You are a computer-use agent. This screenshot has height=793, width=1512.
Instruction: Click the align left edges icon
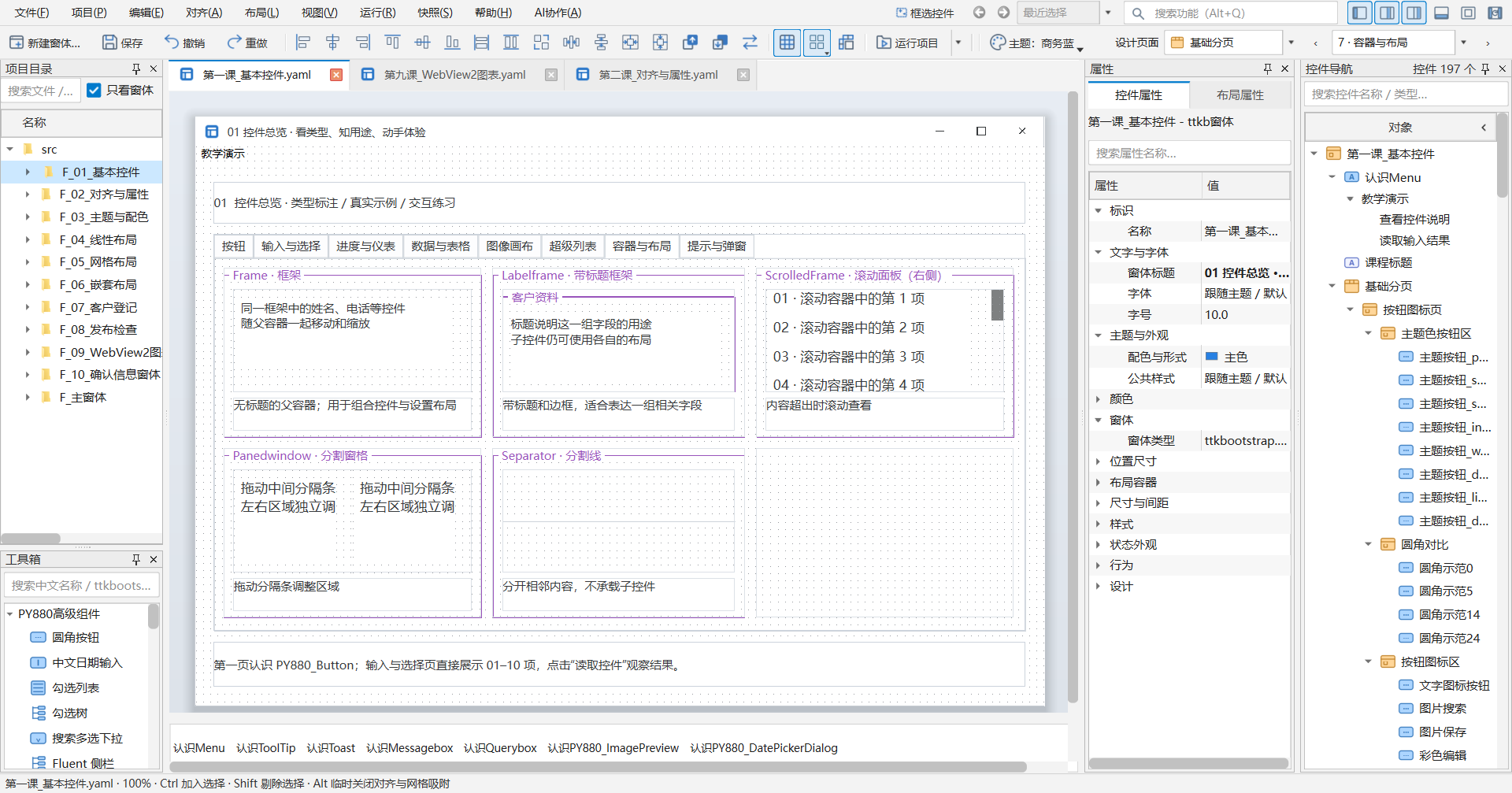tap(303, 43)
